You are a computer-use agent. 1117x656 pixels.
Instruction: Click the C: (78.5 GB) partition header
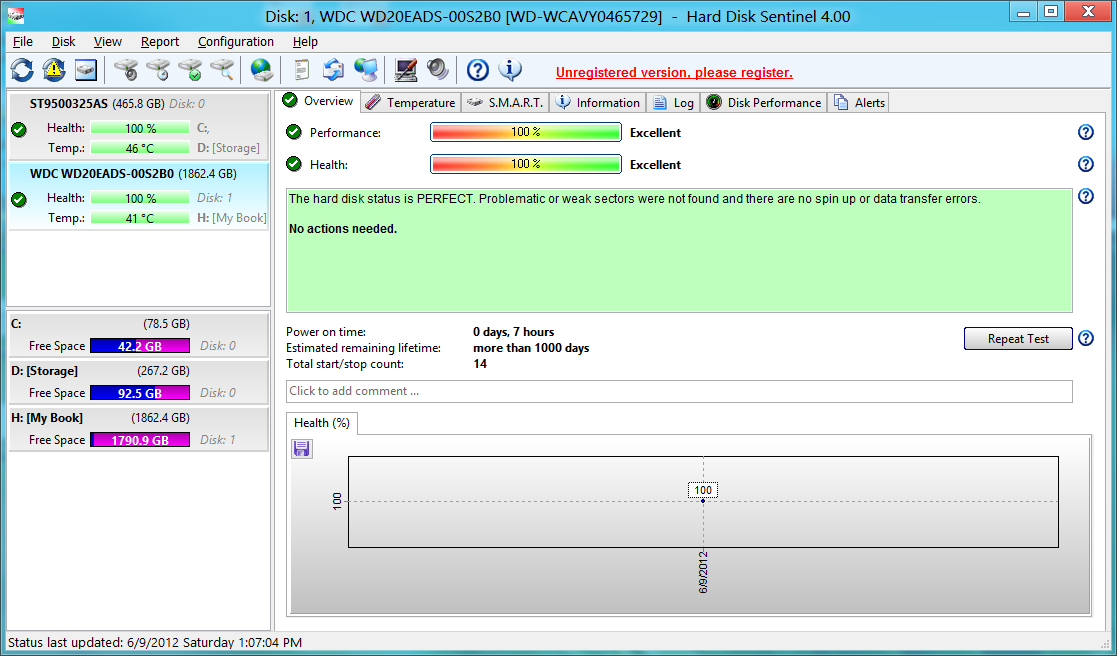click(100, 324)
